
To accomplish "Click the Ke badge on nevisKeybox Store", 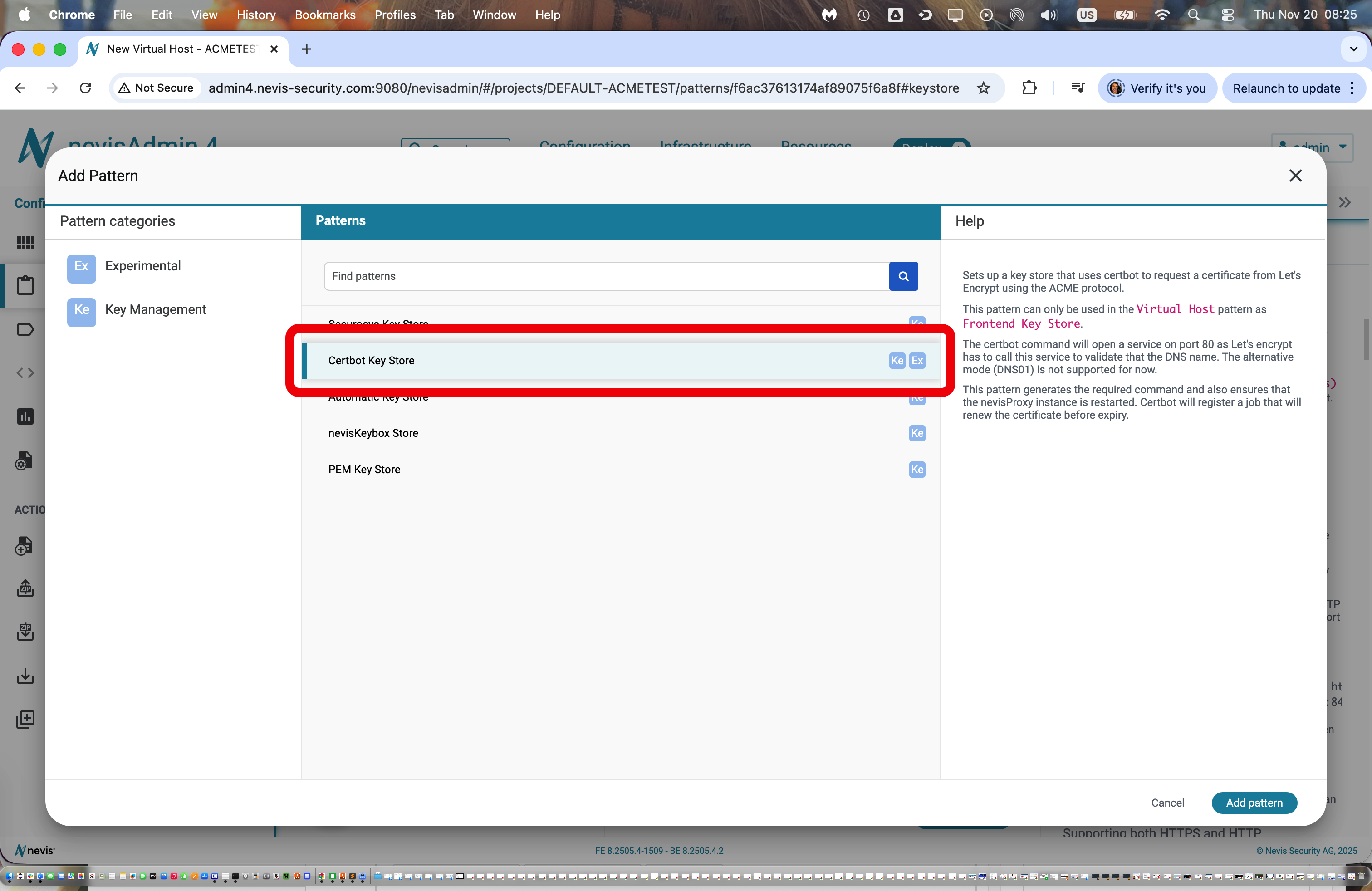I will (x=916, y=433).
